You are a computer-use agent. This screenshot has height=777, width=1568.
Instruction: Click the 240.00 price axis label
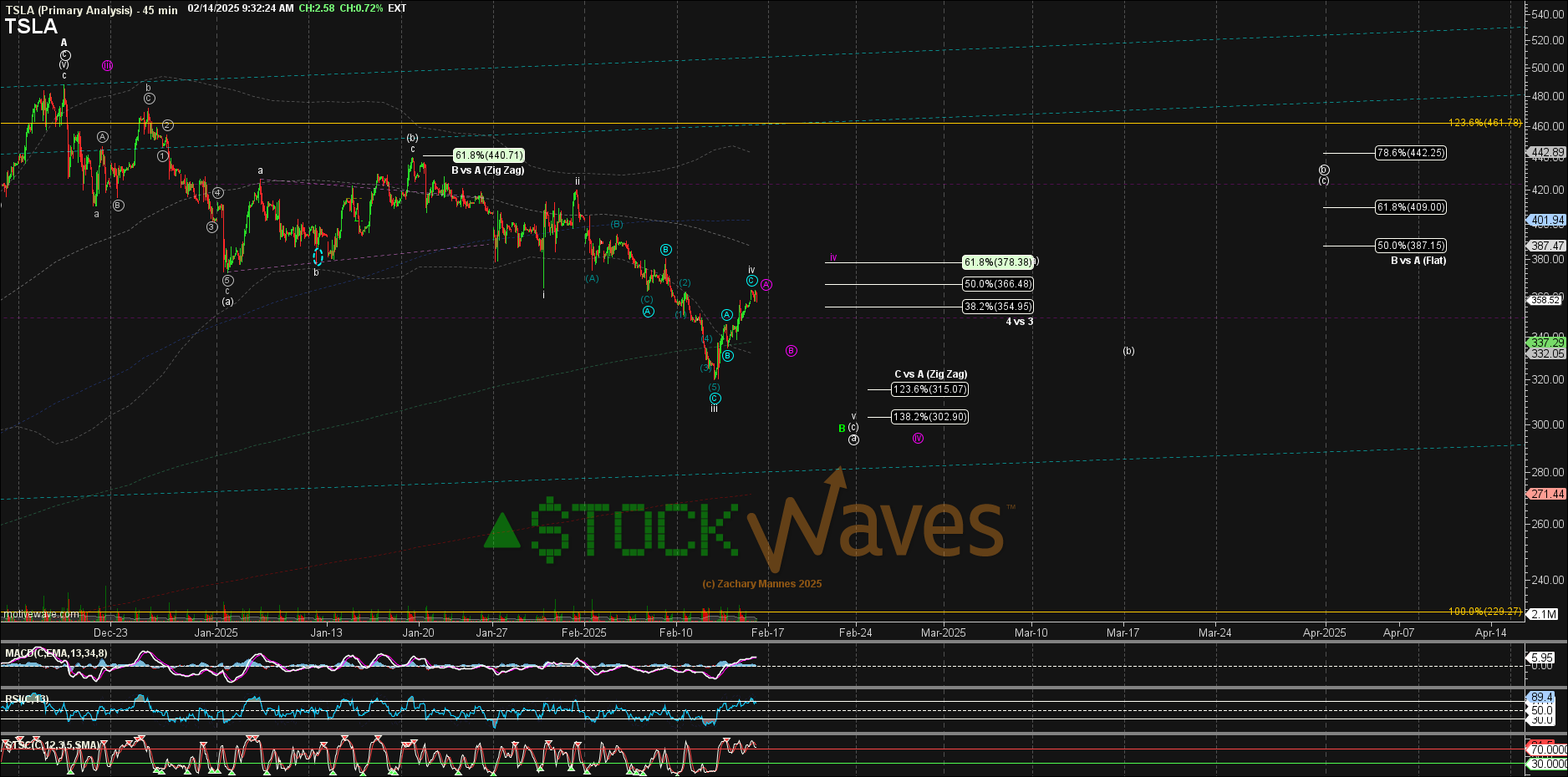tap(1548, 580)
